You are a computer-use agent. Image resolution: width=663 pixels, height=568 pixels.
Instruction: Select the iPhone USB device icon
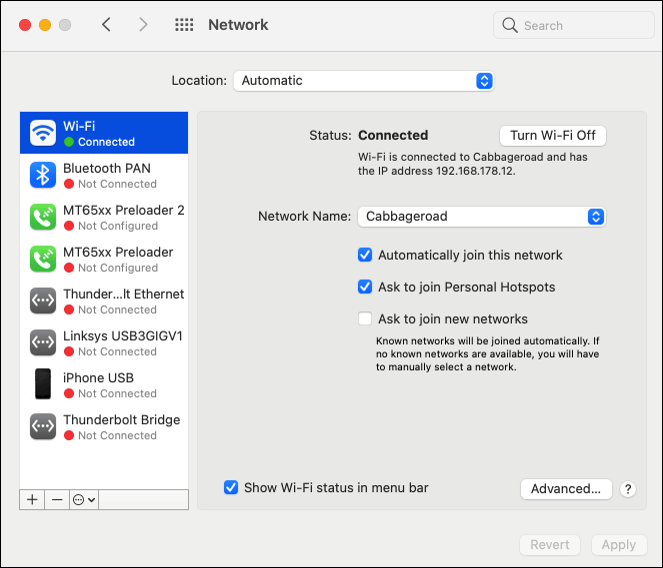[43, 385]
